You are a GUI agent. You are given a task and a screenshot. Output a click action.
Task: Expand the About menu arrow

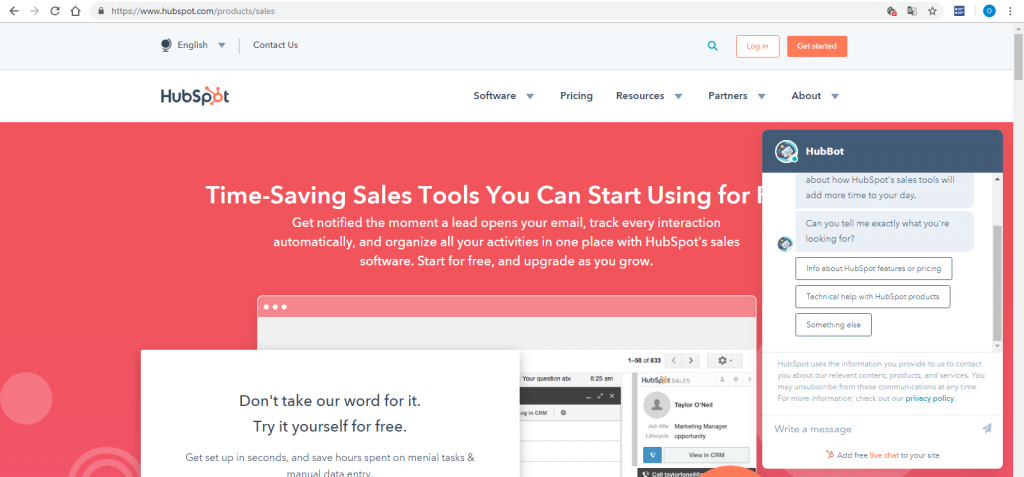coord(835,97)
